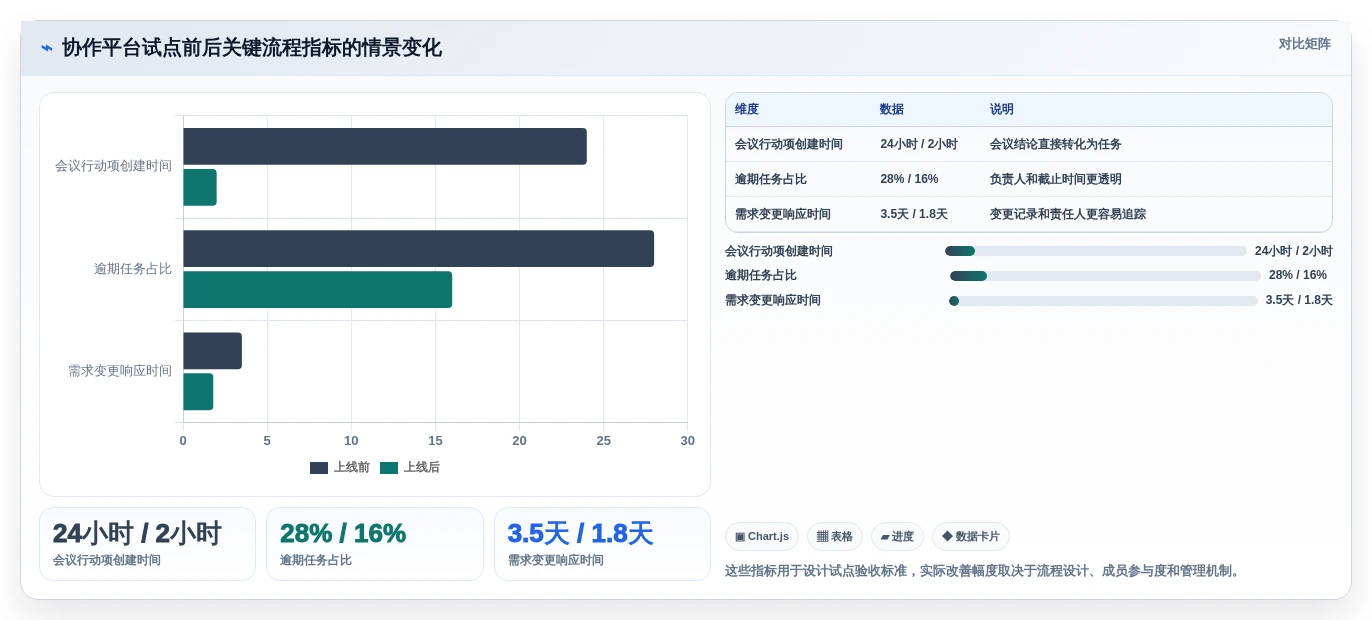Click the 逾期任务占比 progress bar
1372x620 pixels.
coord(1105,276)
